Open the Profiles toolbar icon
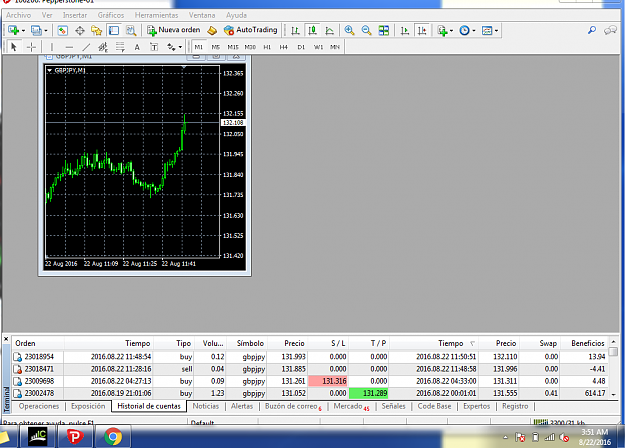This screenshot has width=625, height=448. click(36, 30)
